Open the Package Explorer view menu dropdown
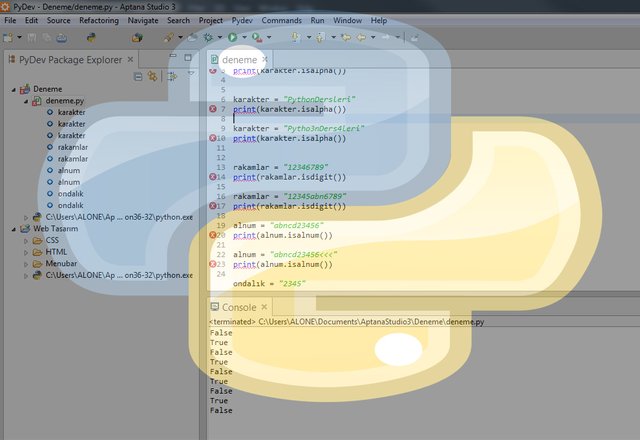 click(x=190, y=75)
